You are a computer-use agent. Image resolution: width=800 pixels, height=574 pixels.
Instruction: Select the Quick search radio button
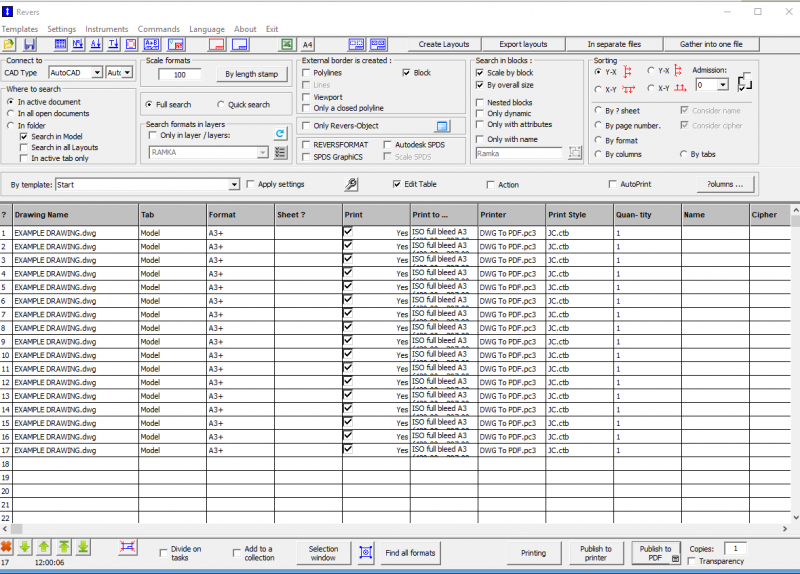[221, 105]
